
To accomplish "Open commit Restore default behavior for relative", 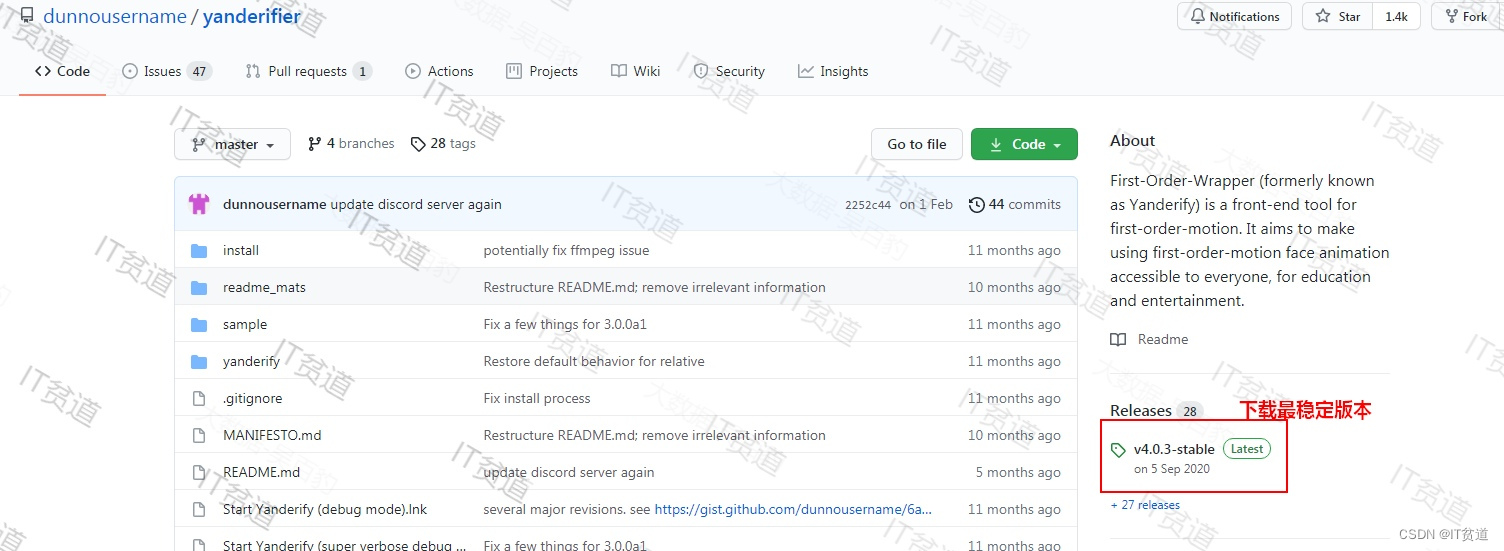I will pos(594,361).
